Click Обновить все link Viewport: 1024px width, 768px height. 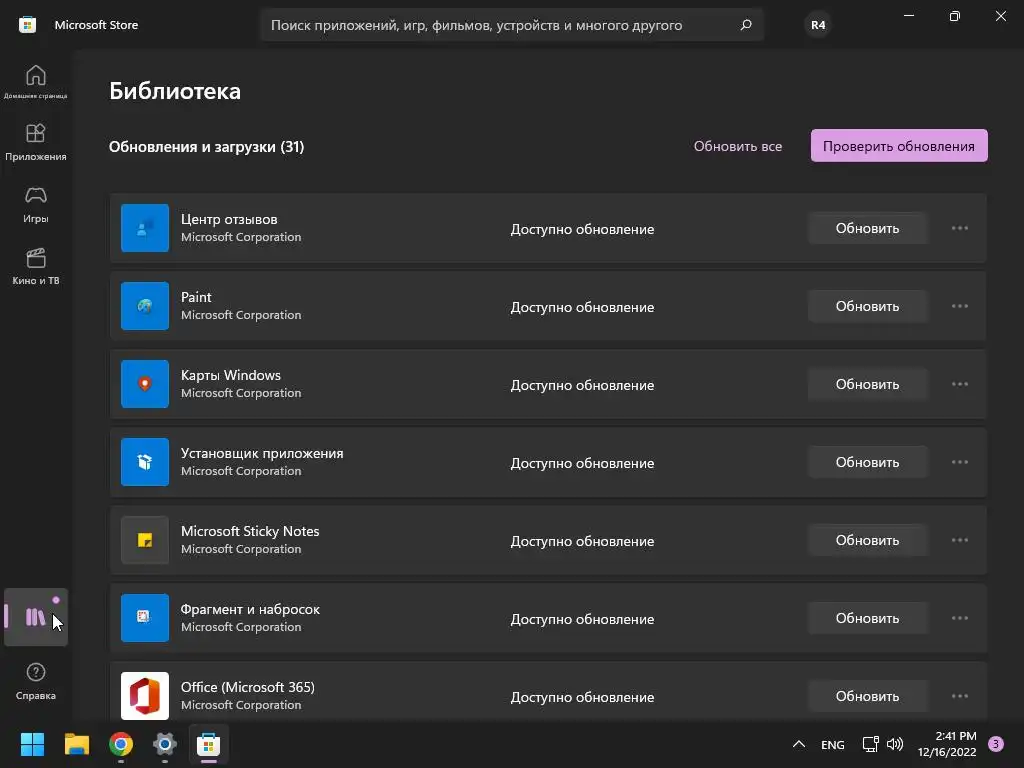[x=738, y=146]
